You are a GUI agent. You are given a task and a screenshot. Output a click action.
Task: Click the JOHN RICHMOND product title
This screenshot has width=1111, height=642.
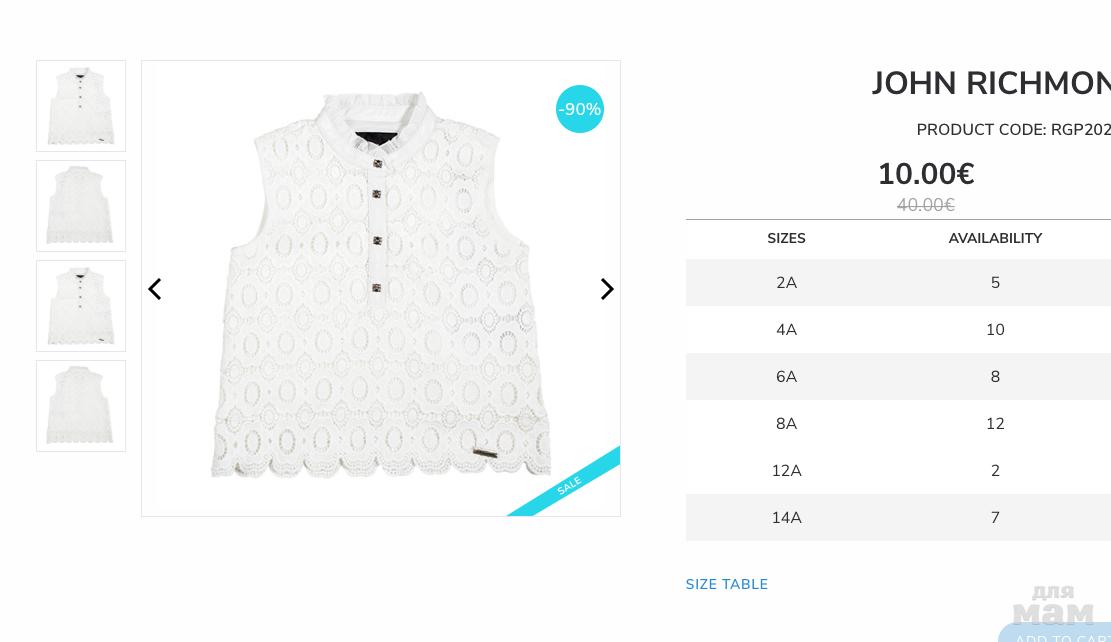(990, 84)
